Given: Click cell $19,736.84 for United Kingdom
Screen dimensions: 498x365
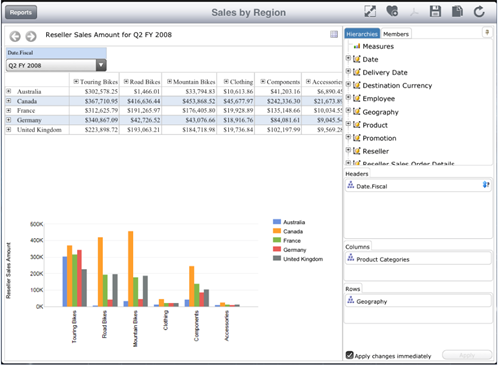Looking at the screenshot, I should coord(236,130).
